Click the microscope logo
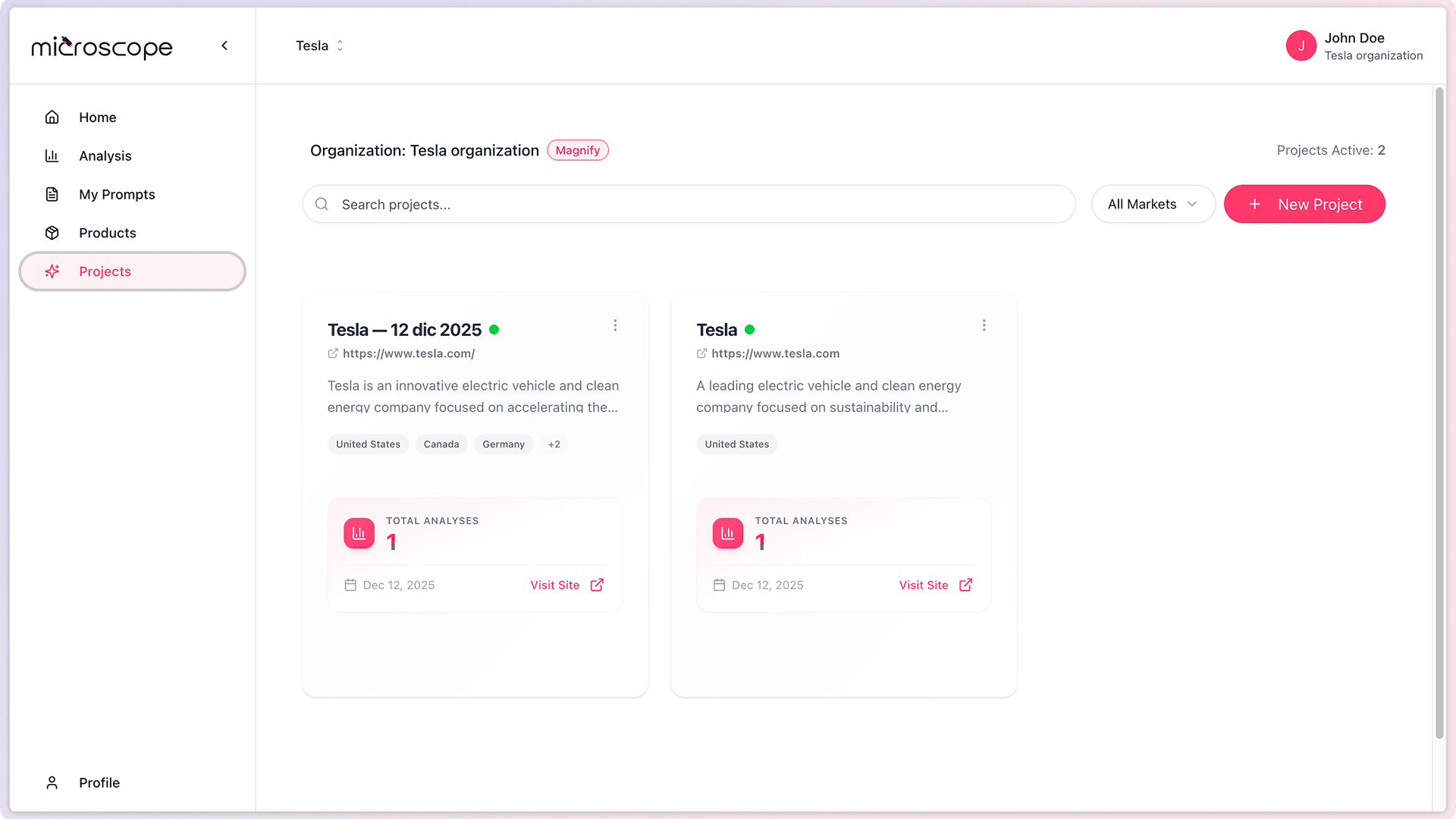1456x819 pixels. pos(102,47)
